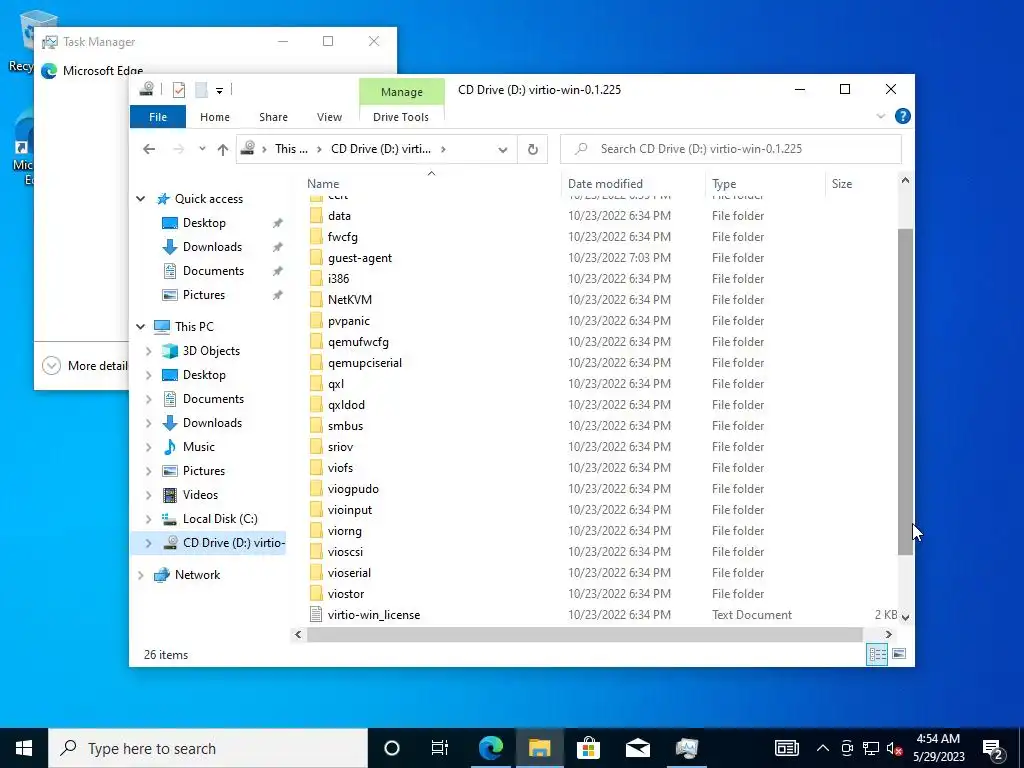1024x768 pixels.
Task: Open Documents under Quick access
Action: coord(213,271)
